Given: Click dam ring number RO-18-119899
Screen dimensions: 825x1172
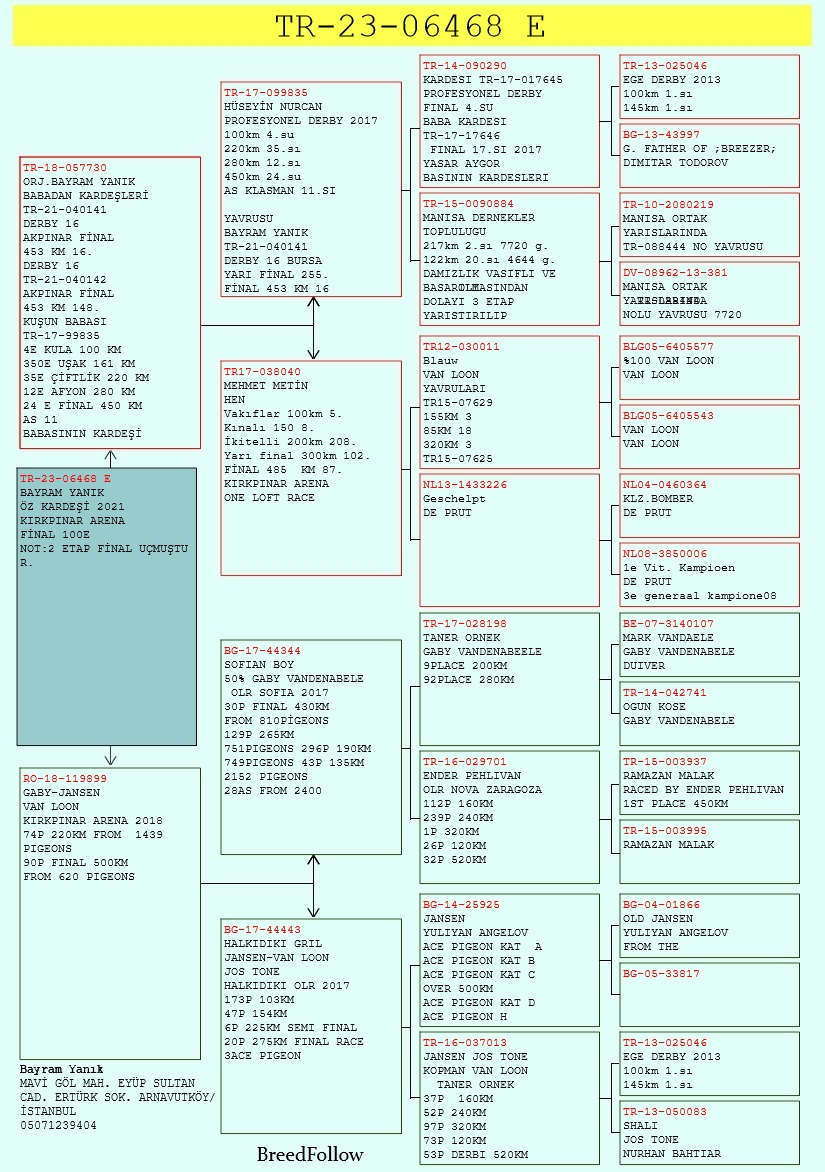Looking at the screenshot, I should [65, 778].
